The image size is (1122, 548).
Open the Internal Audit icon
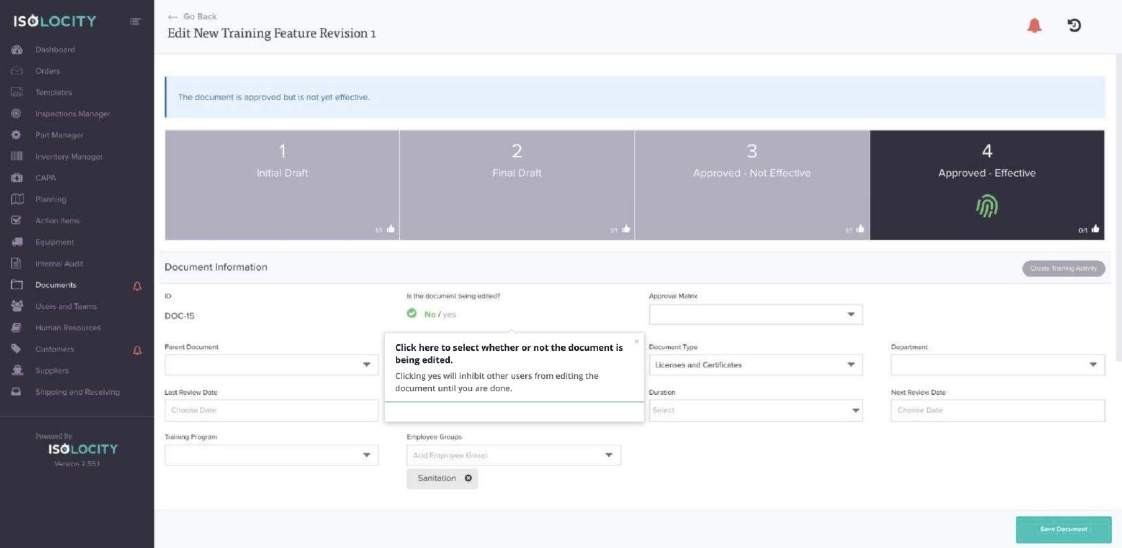(x=17, y=264)
